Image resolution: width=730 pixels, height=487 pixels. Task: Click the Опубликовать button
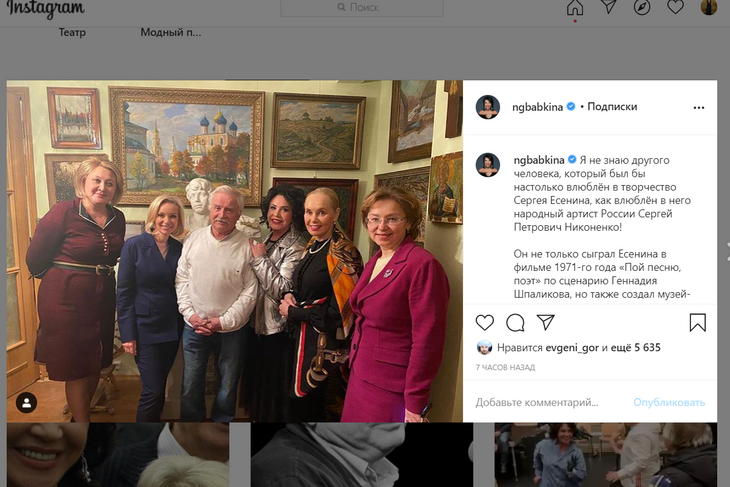pyautogui.click(x=669, y=402)
